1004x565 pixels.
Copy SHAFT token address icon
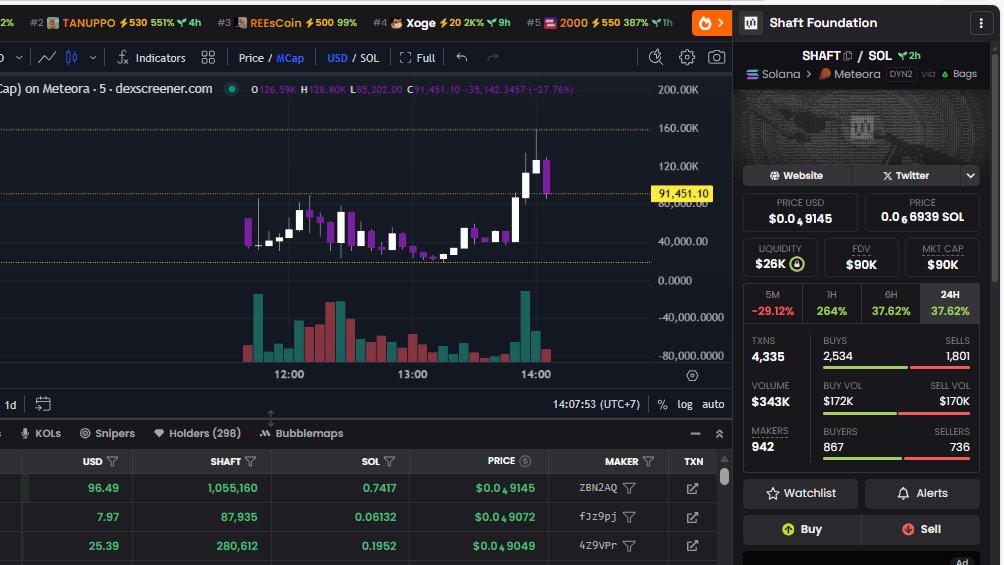coord(848,56)
